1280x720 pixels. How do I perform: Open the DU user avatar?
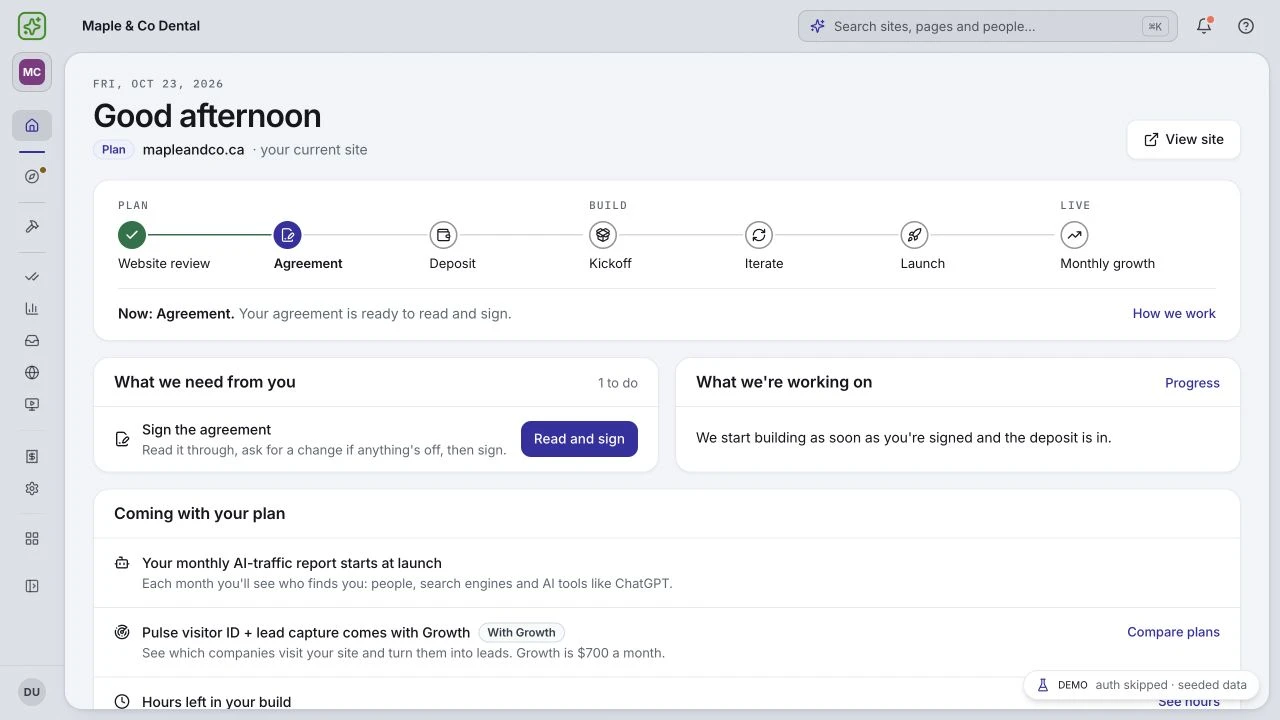coord(32,692)
